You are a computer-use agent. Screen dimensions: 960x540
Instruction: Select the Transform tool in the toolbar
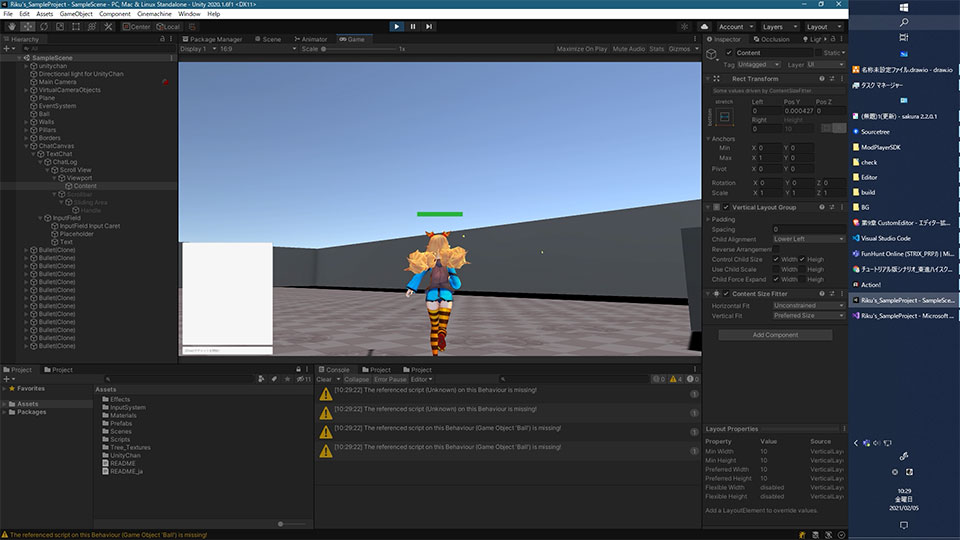(x=92, y=26)
